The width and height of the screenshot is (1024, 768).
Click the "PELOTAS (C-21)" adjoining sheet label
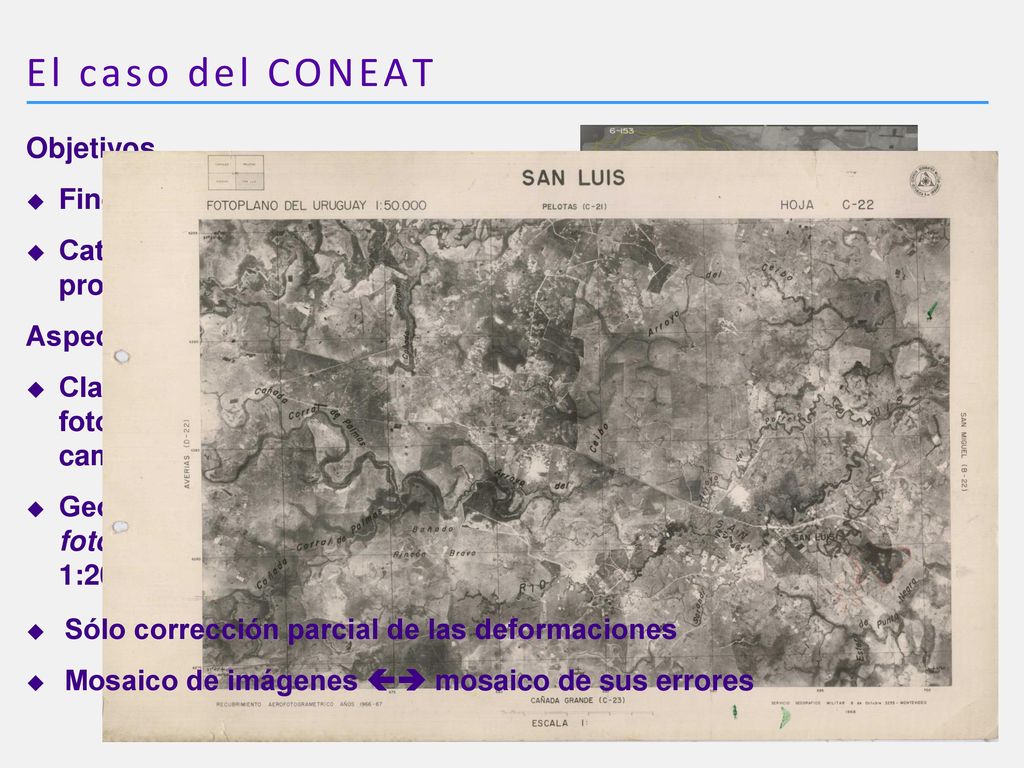[x=574, y=206]
